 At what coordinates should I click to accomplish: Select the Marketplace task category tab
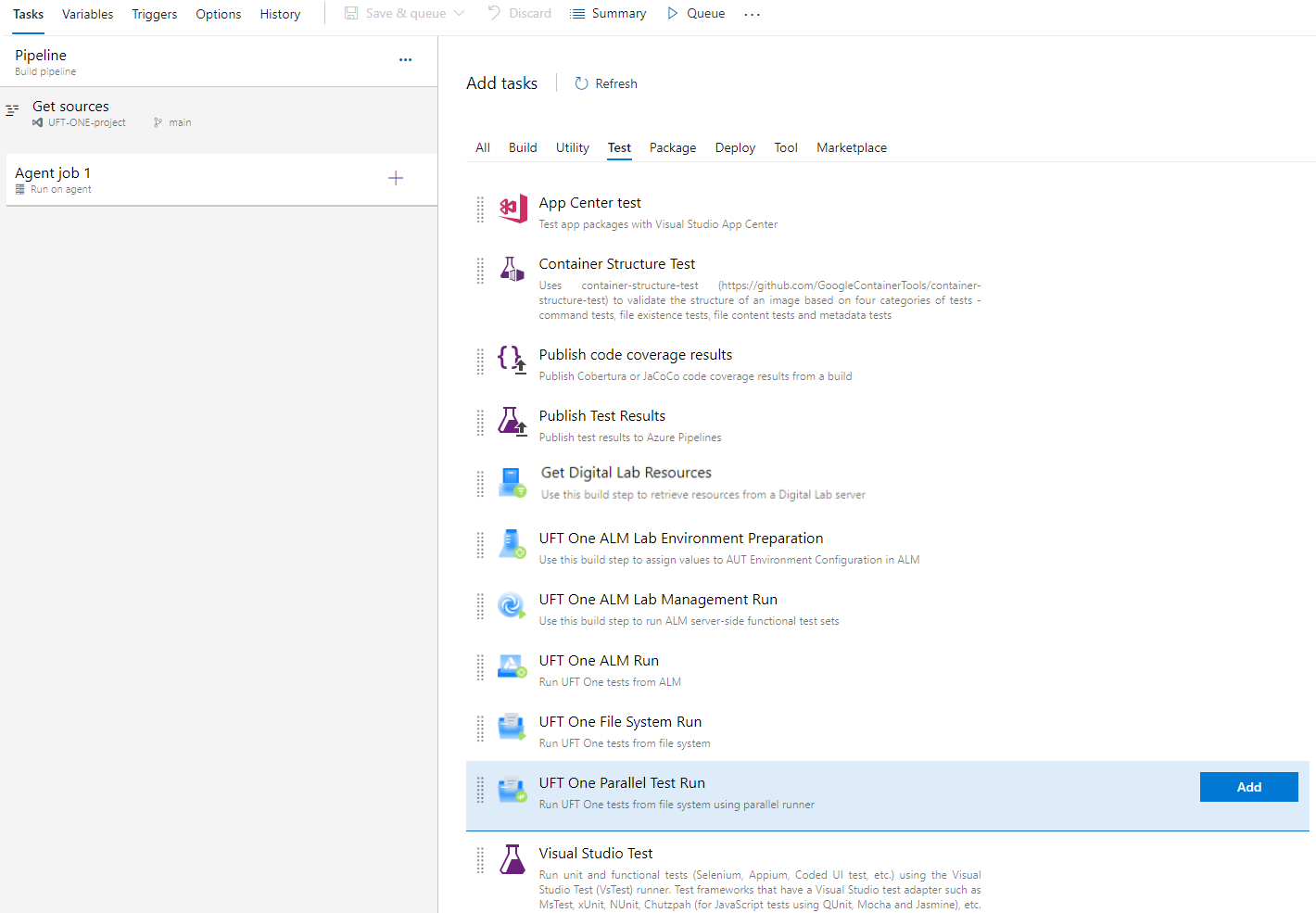pyautogui.click(x=851, y=147)
